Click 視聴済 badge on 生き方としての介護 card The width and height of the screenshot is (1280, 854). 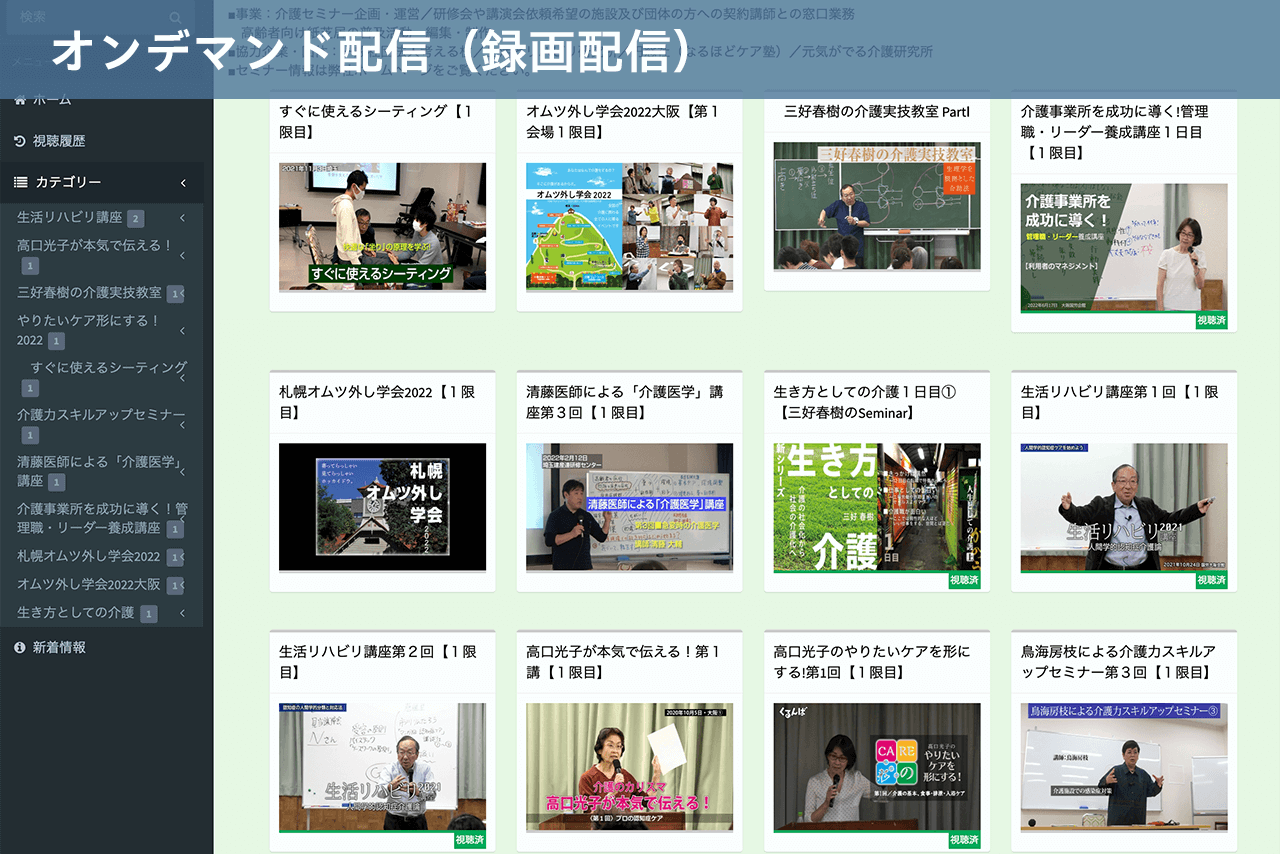(965, 580)
